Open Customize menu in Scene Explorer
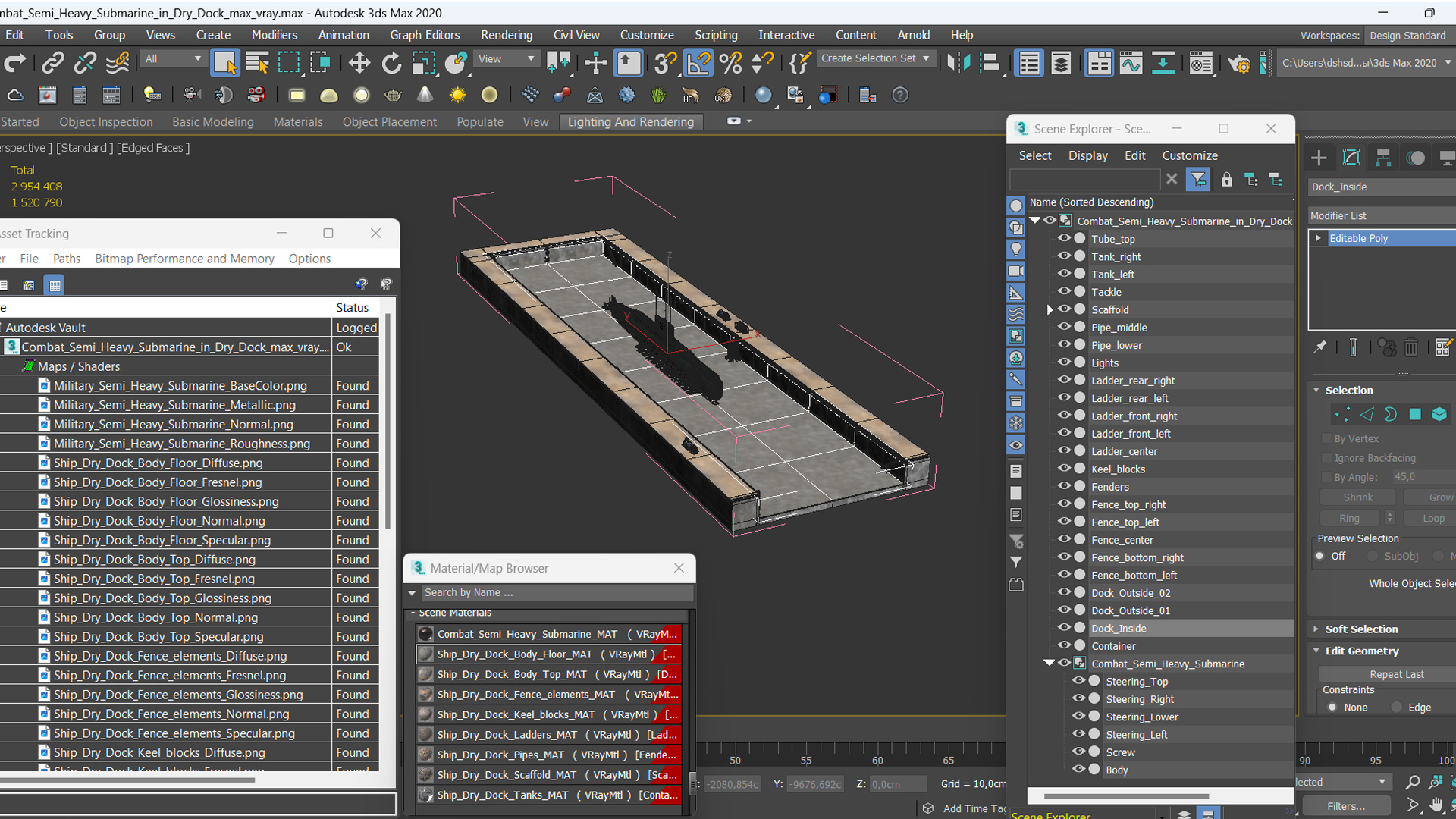The width and height of the screenshot is (1456, 819). pyautogui.click(x=1190, y=155)
